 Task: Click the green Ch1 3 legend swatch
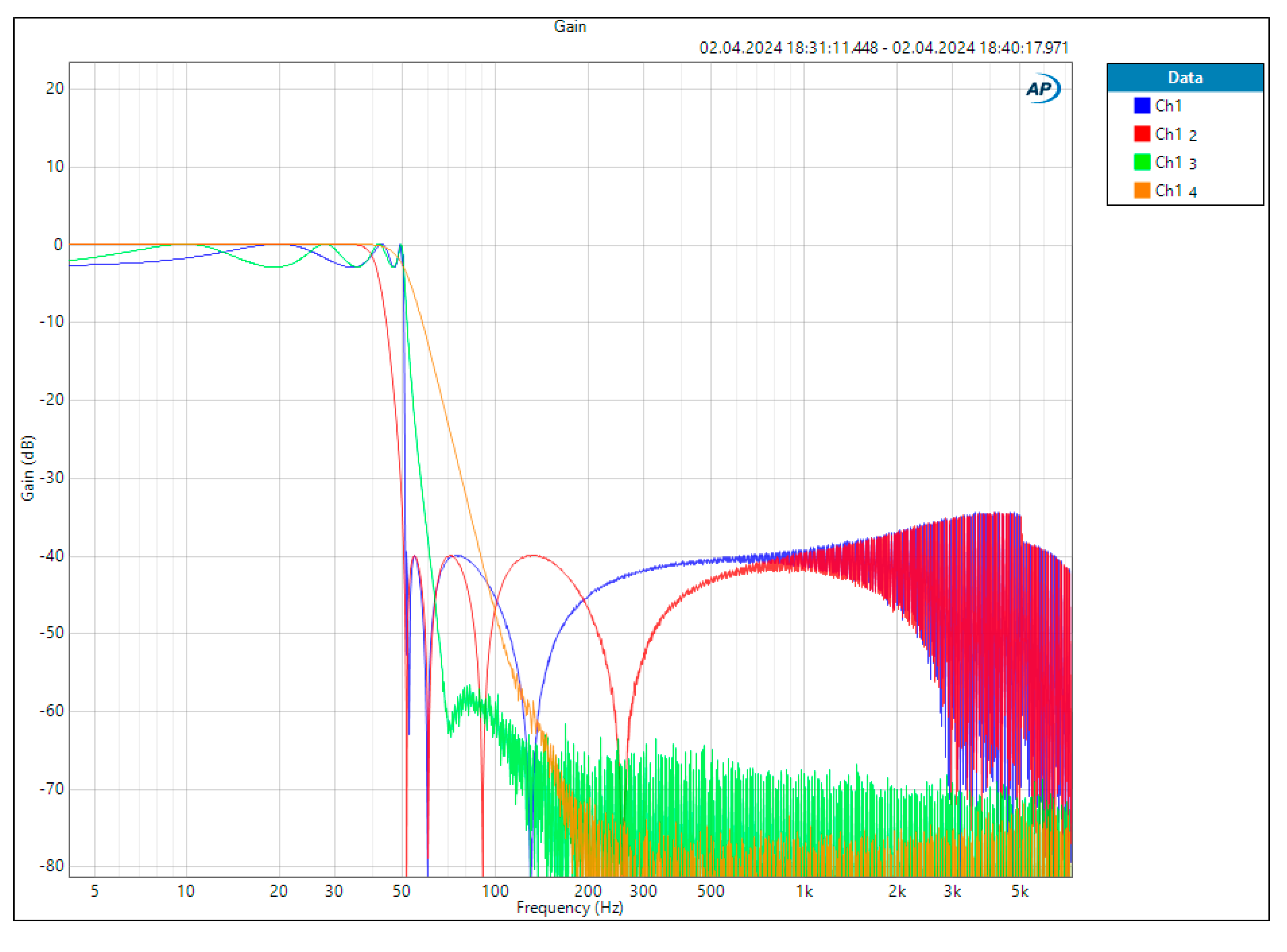click(x=1142, y=162)
